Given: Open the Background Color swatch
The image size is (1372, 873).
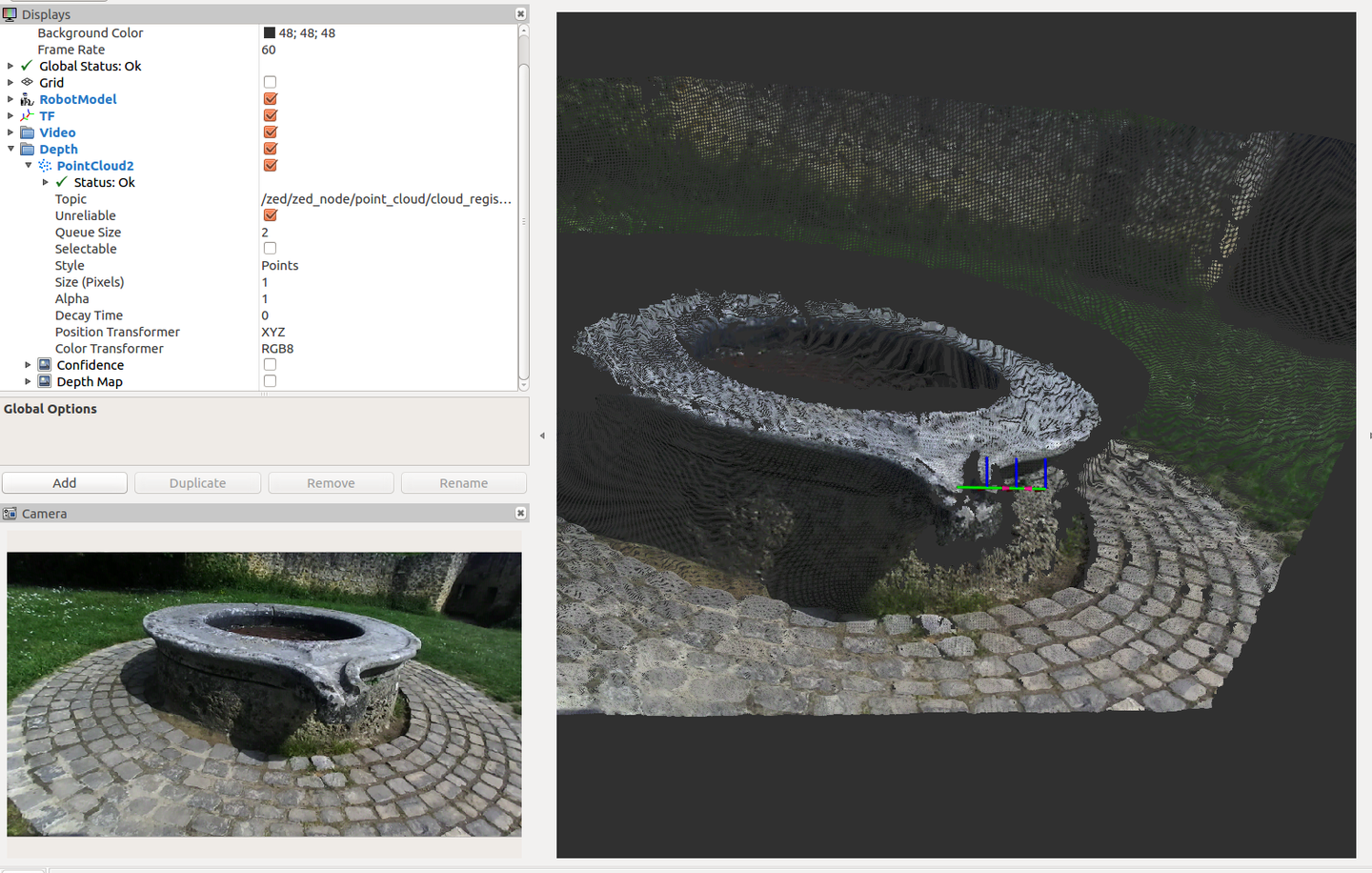Looking at the screenshot, I should coord(268,32).
